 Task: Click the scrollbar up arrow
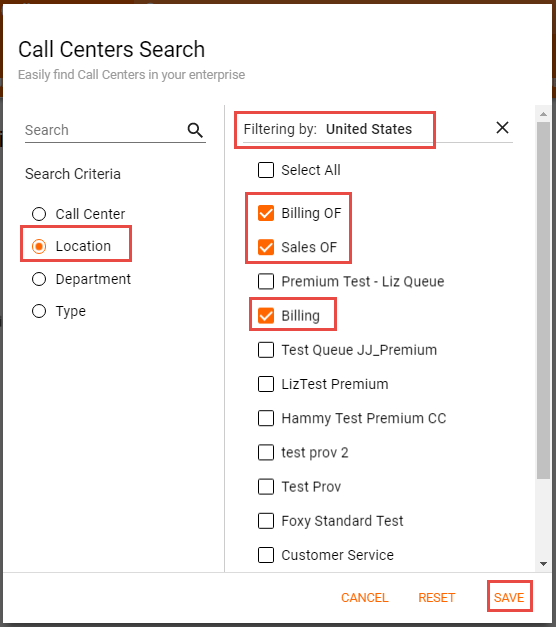coord(543,114)
